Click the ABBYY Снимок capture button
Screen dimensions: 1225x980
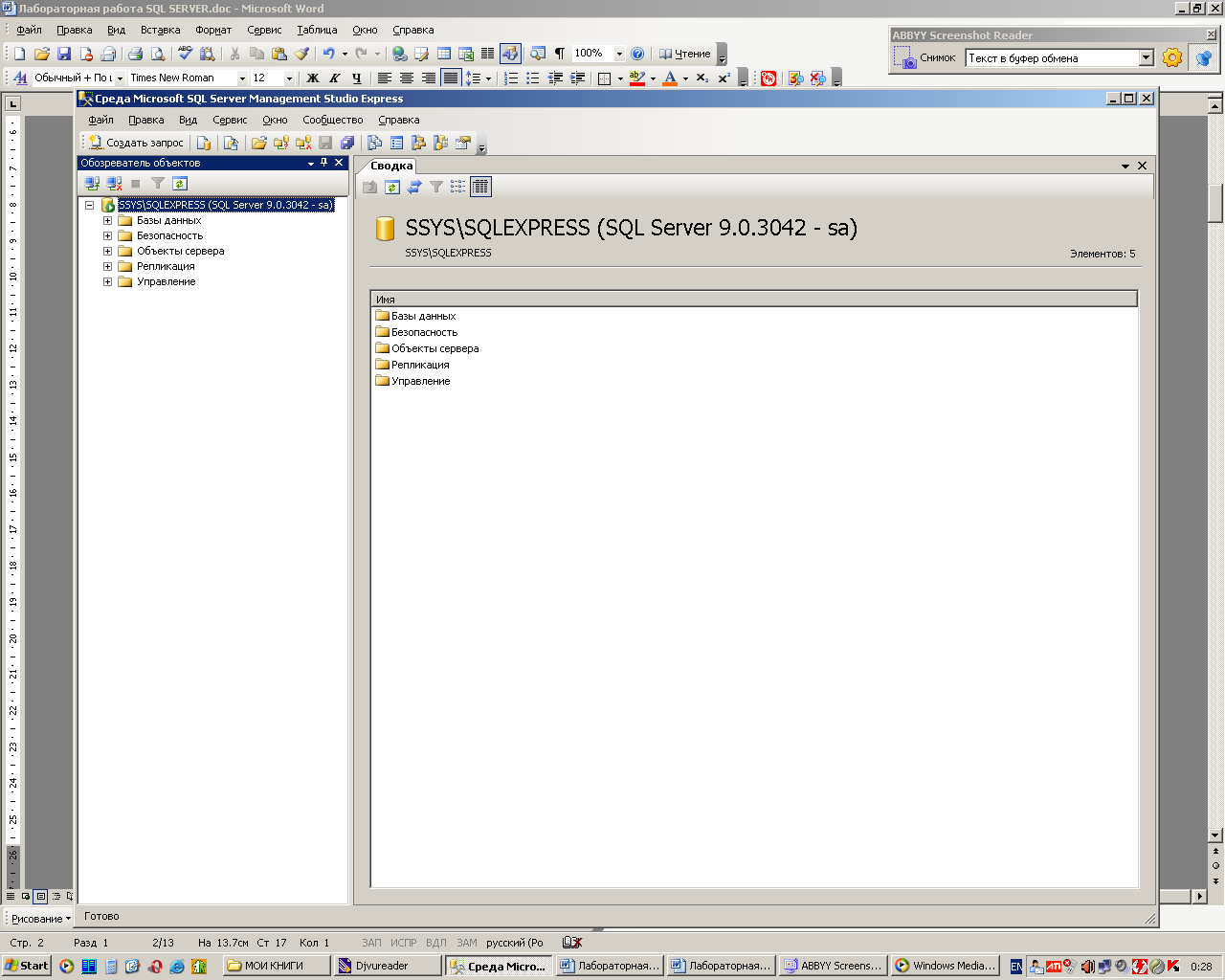924,58
